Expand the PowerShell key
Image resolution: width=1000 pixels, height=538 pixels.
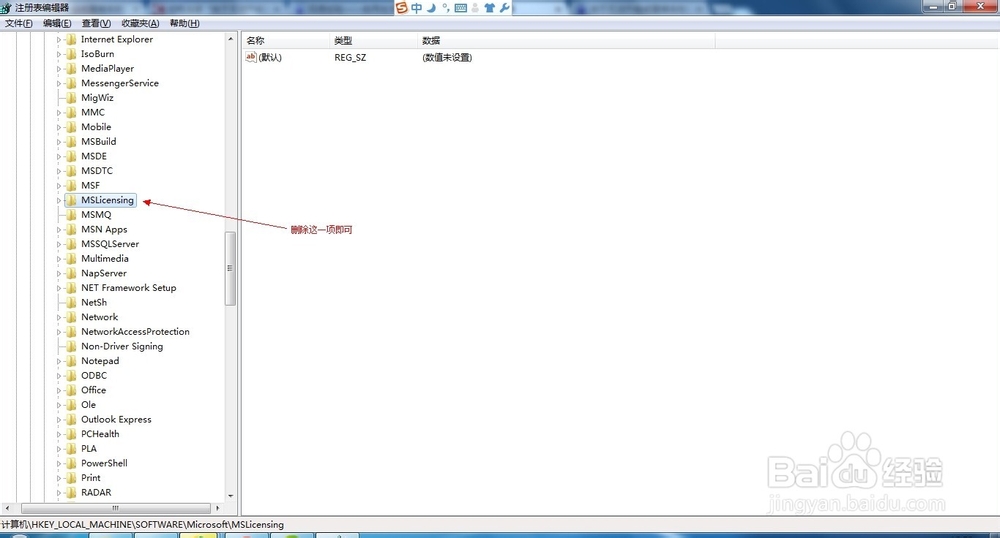pos(59,463)
